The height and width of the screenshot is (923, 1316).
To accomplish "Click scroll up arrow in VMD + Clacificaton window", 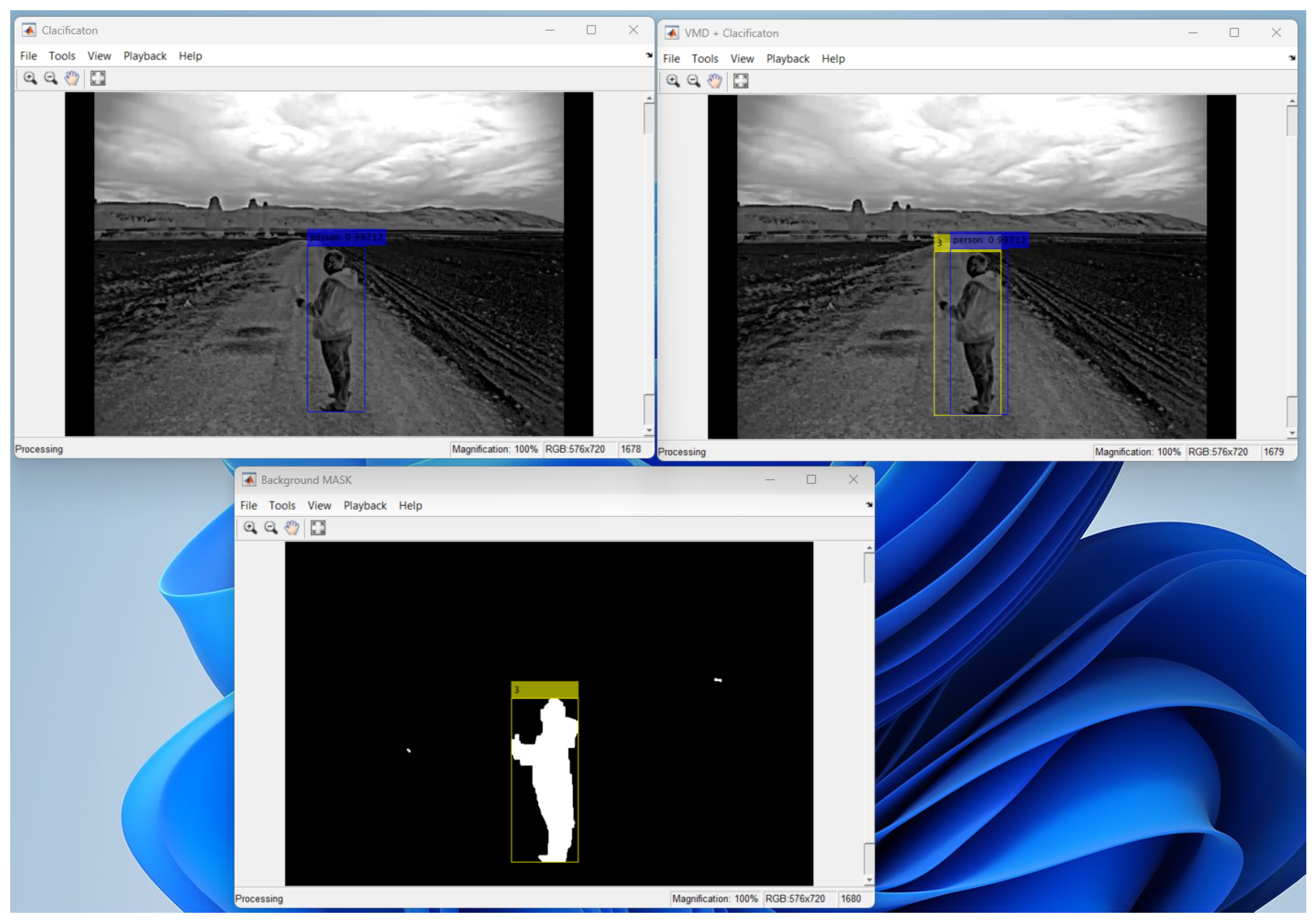I will tap(1292, 101).
